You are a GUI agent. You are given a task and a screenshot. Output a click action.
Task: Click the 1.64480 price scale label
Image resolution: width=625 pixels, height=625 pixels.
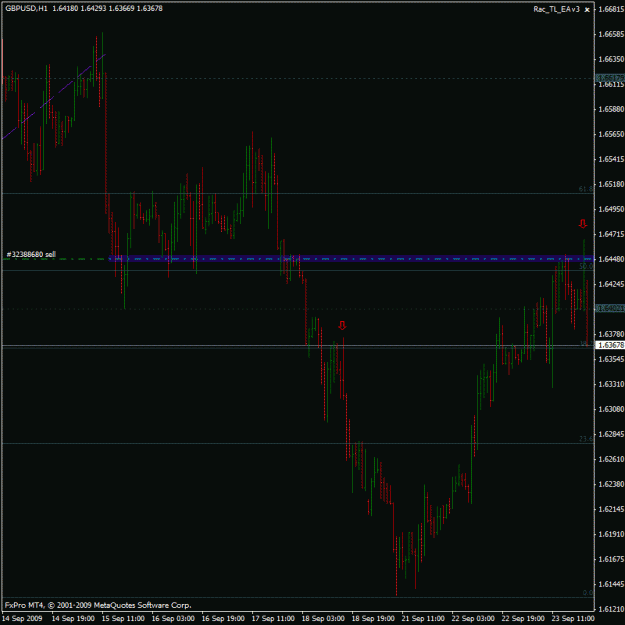tap(611, 259)
